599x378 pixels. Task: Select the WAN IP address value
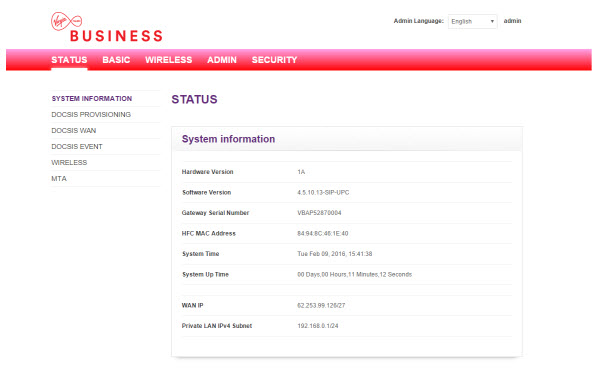tap(321, 305)
